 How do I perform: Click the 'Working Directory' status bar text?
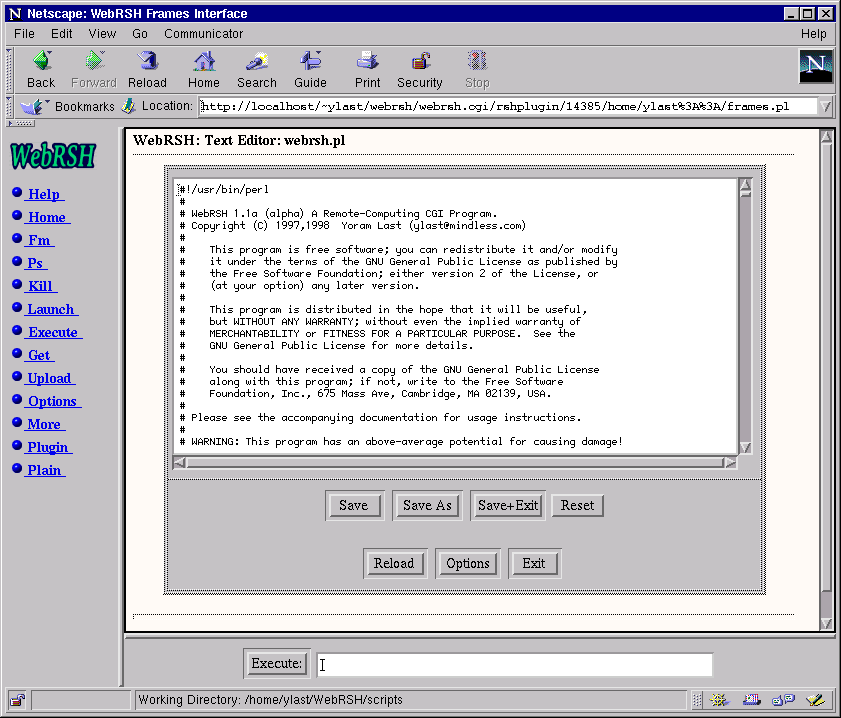pyautogui.click(x=270, y=700)
